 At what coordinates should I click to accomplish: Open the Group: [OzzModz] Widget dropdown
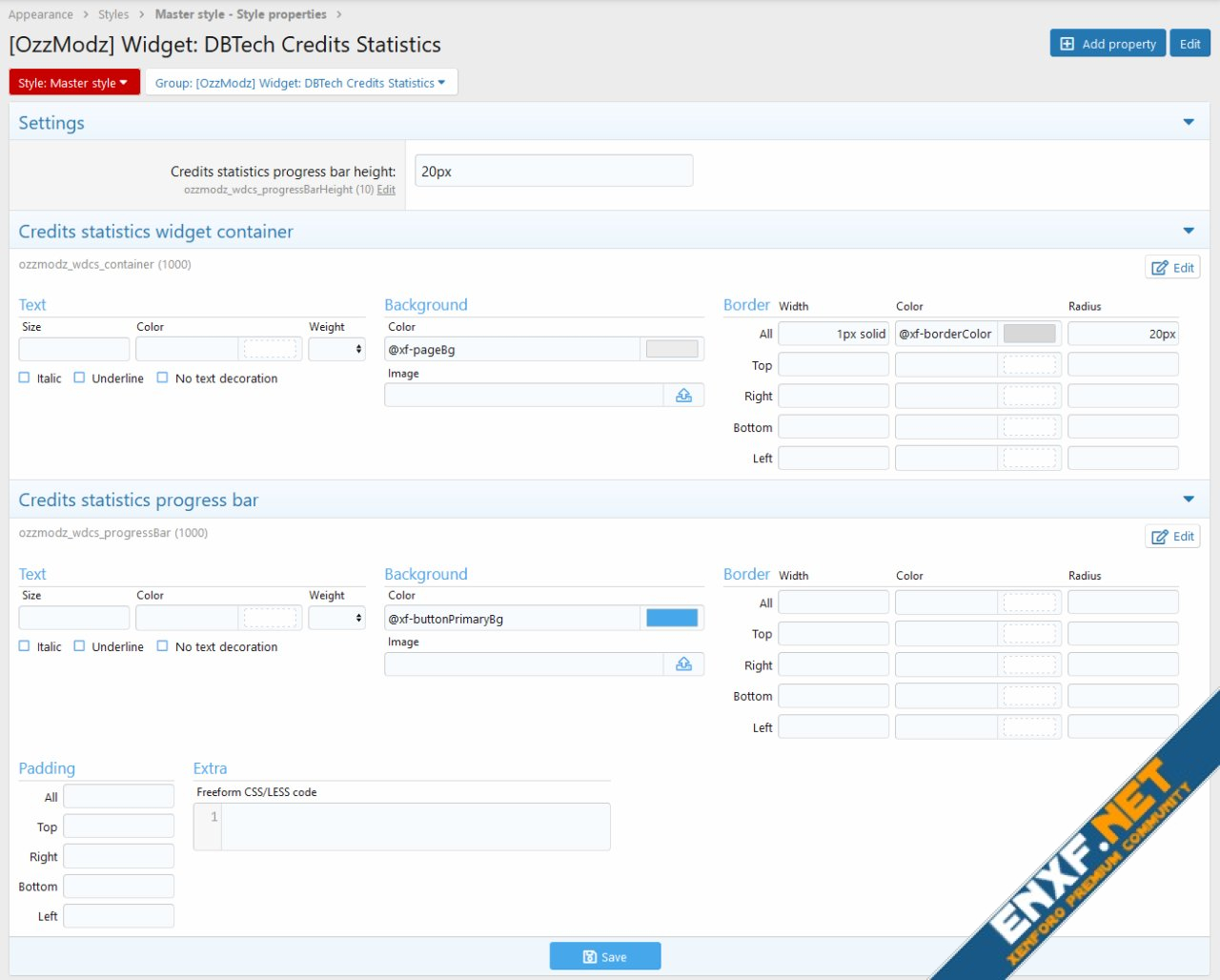pos(300,83)
